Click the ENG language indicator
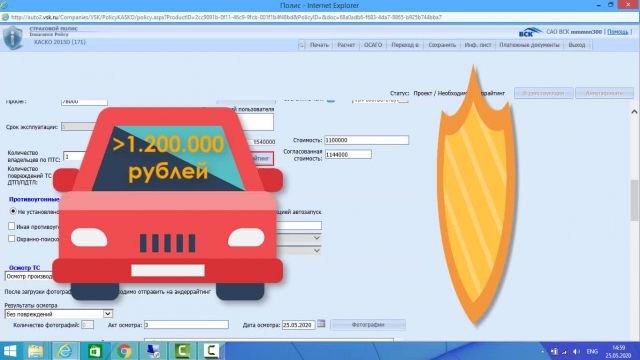 point(592,351)
